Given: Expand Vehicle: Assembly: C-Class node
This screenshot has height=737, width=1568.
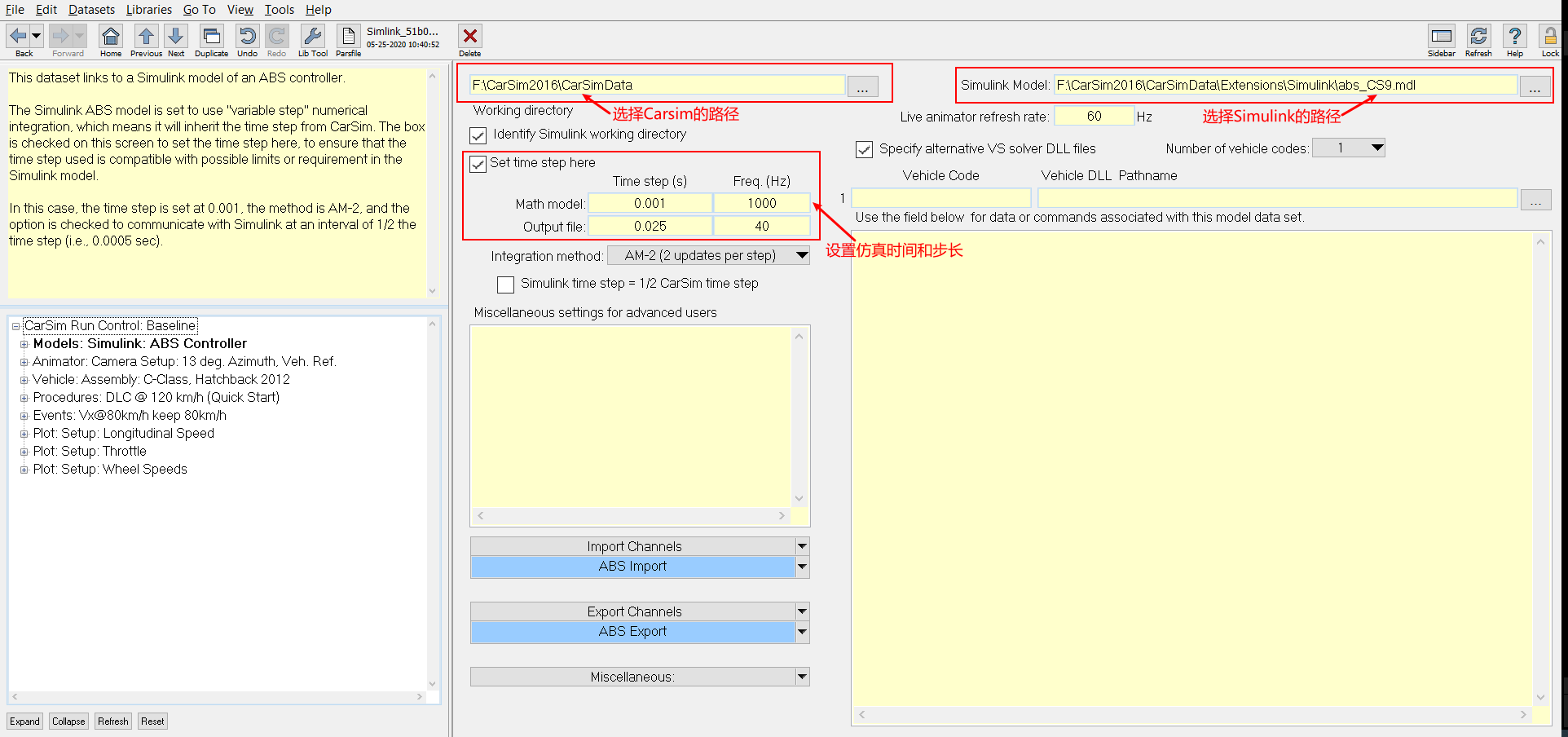Looking at the screenshot, I should (24, 380).
